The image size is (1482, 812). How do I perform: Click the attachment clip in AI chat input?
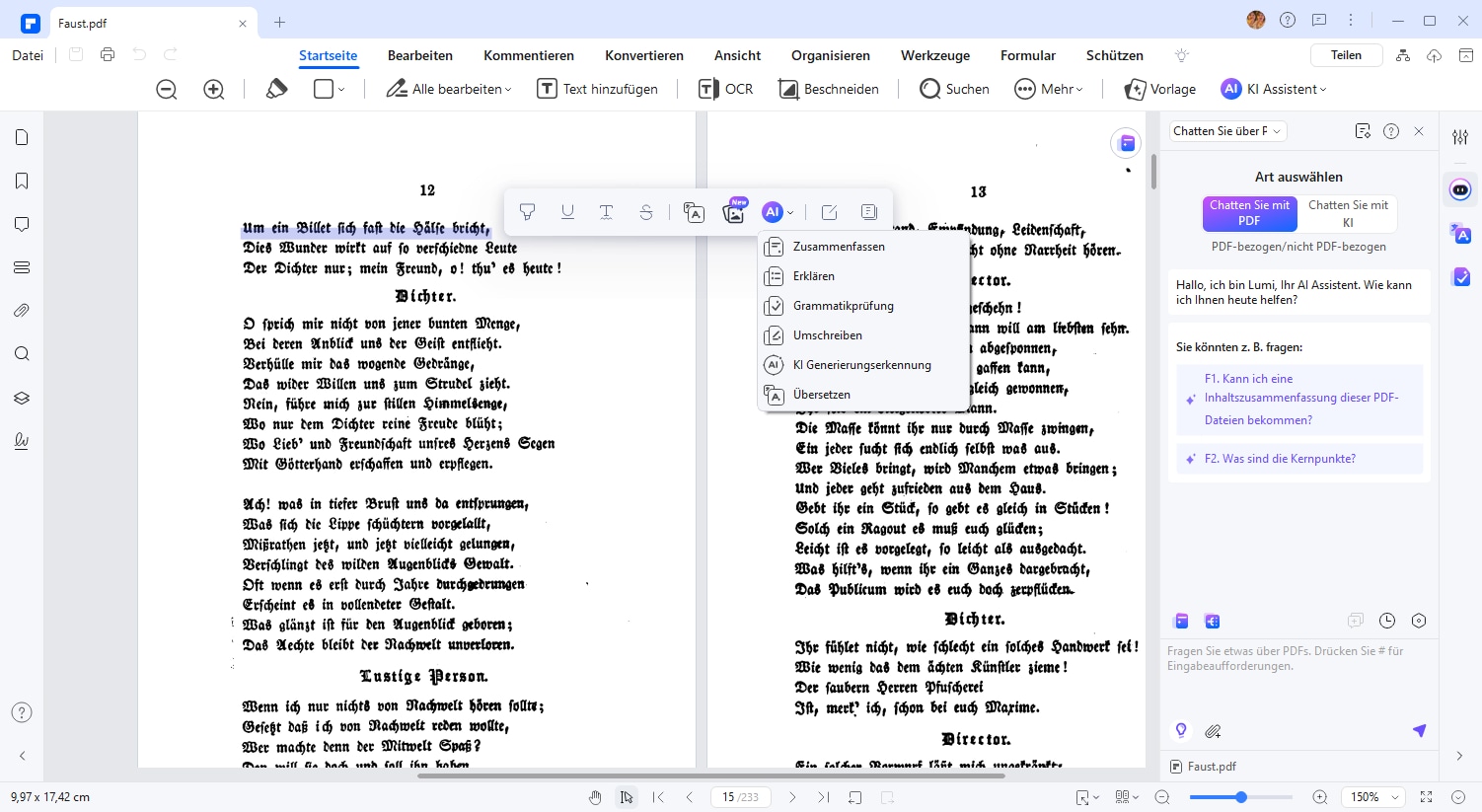(1213, 731)
